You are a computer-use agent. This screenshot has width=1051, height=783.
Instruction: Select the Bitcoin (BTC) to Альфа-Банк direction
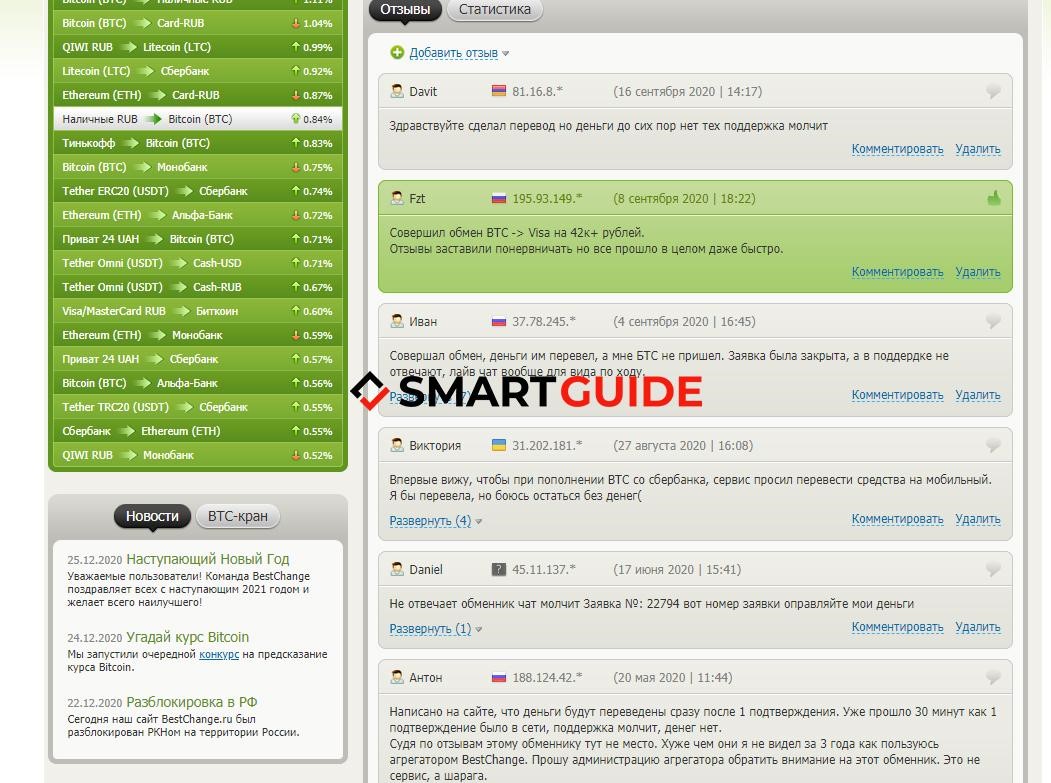click(198, 383)
